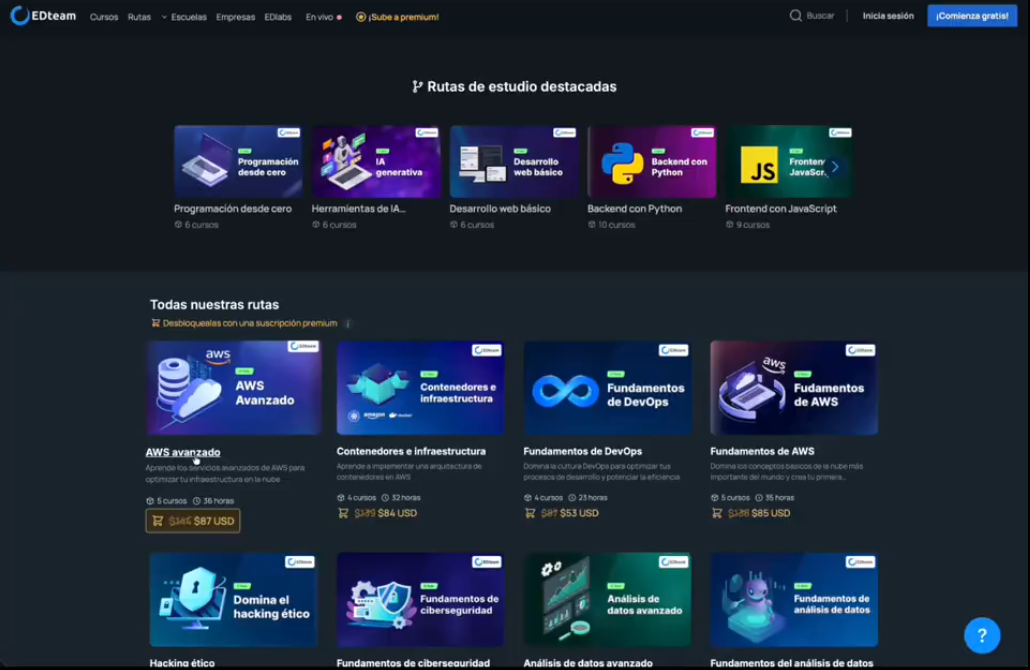Open the Backend con Python route thumbnail
The image size is (1030, 670).
tap(651, 162)
